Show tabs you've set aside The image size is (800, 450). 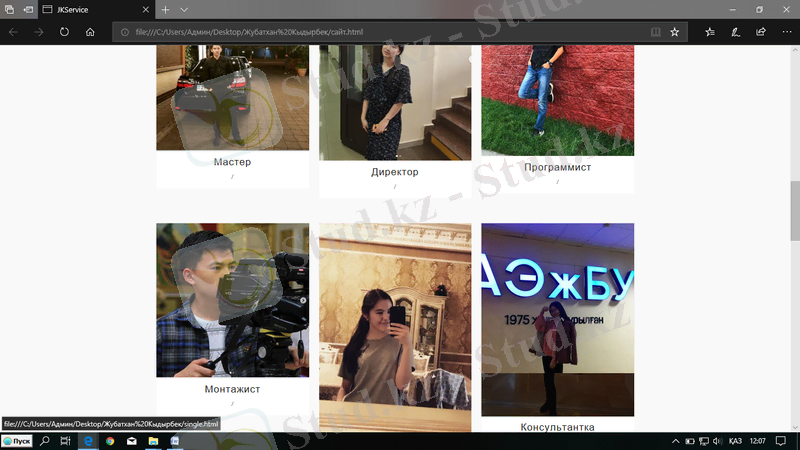tap(9, 9)
